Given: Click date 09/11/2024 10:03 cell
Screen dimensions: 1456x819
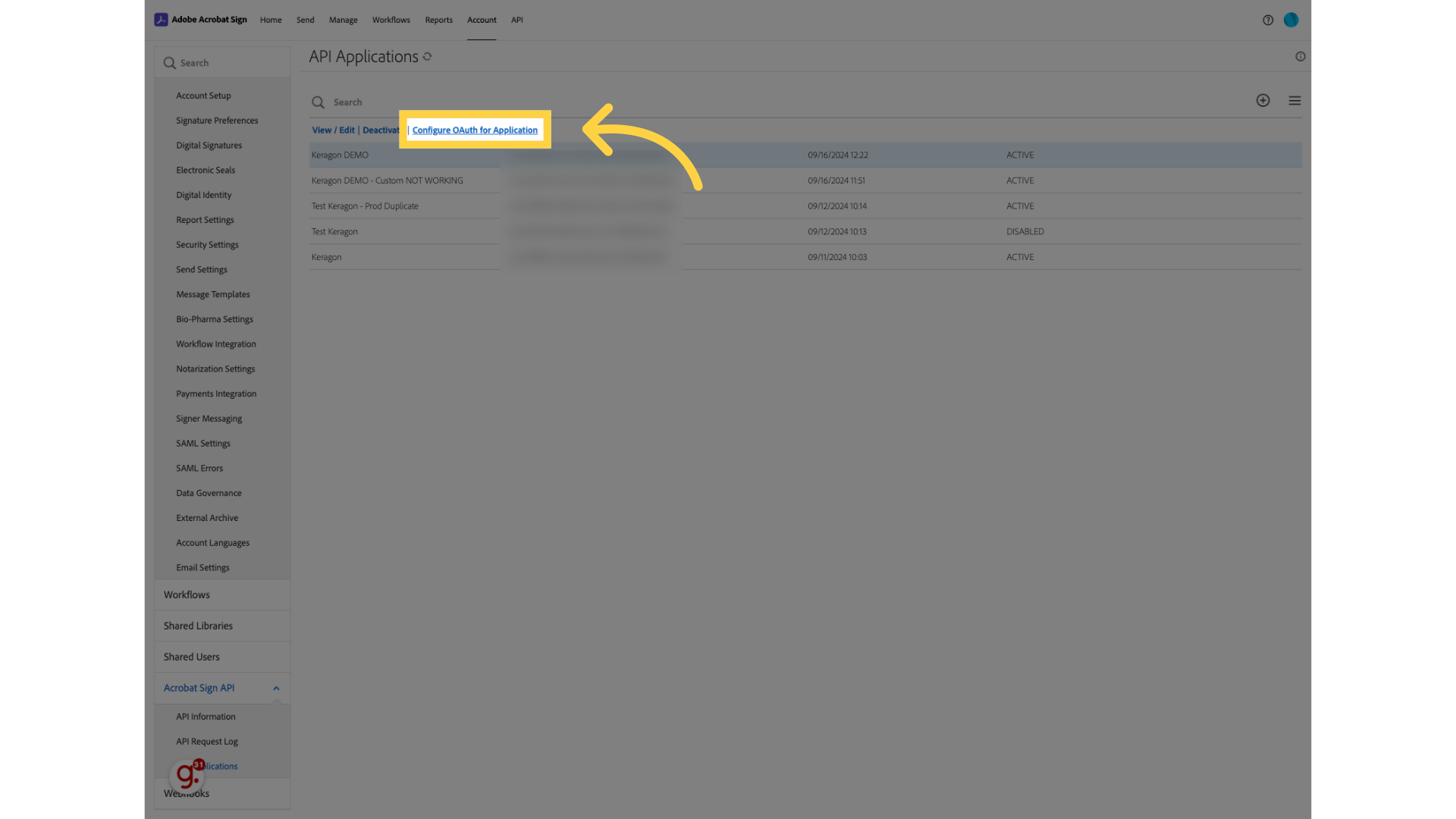Looking at the screenshot, I should coord(837,257).
